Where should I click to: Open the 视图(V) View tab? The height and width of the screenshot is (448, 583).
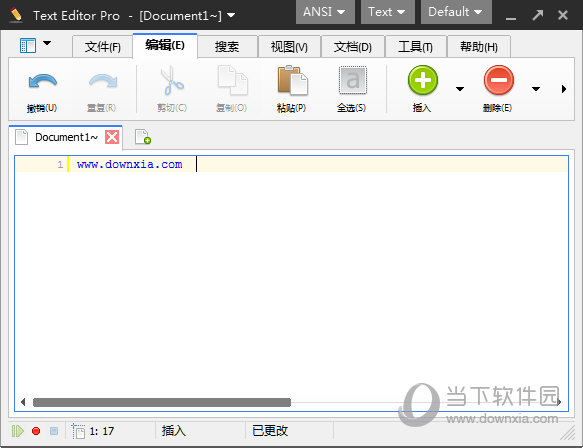tap(289, 47)
